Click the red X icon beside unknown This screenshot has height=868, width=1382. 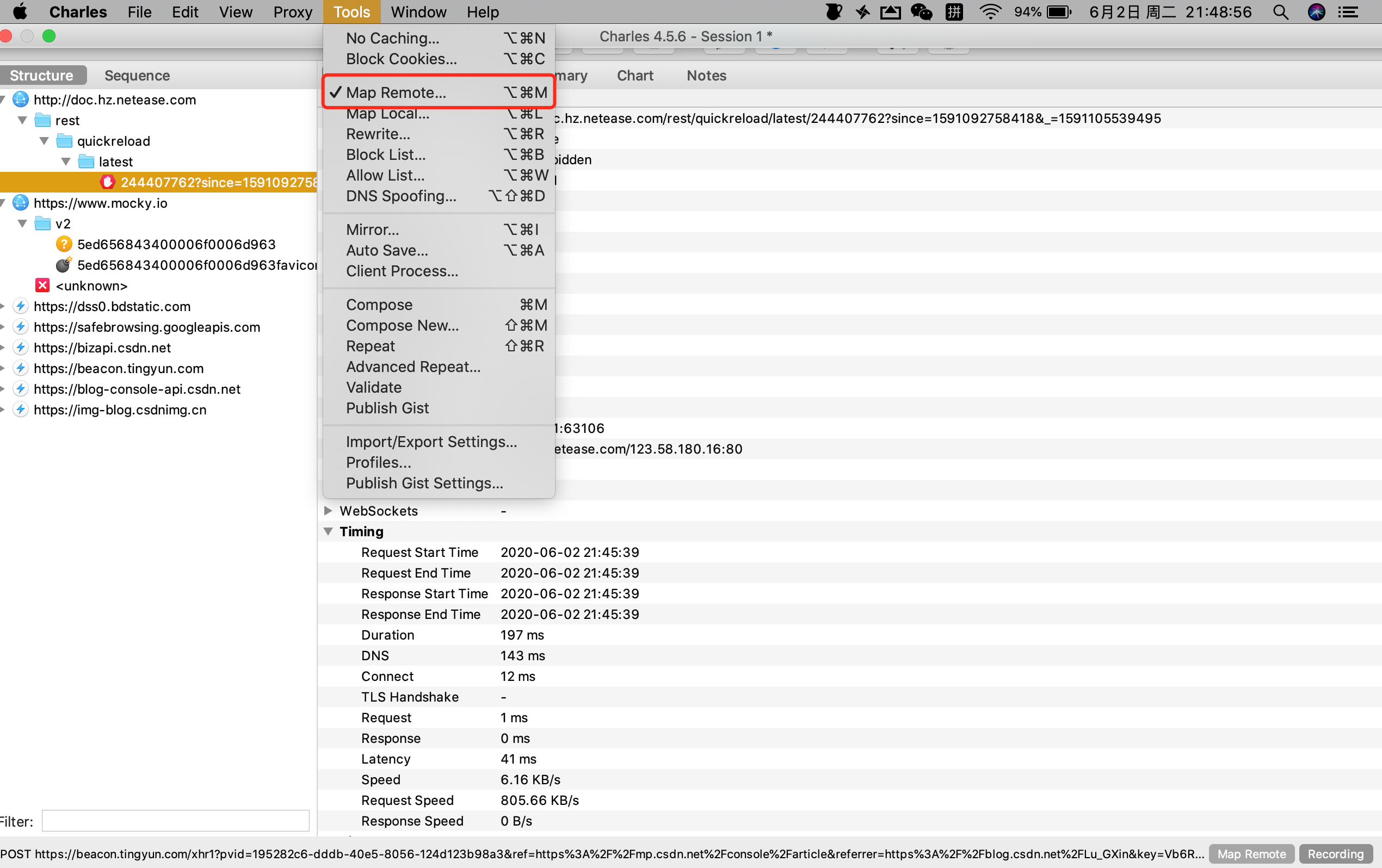pyautogui.click(x=42, y=285)
